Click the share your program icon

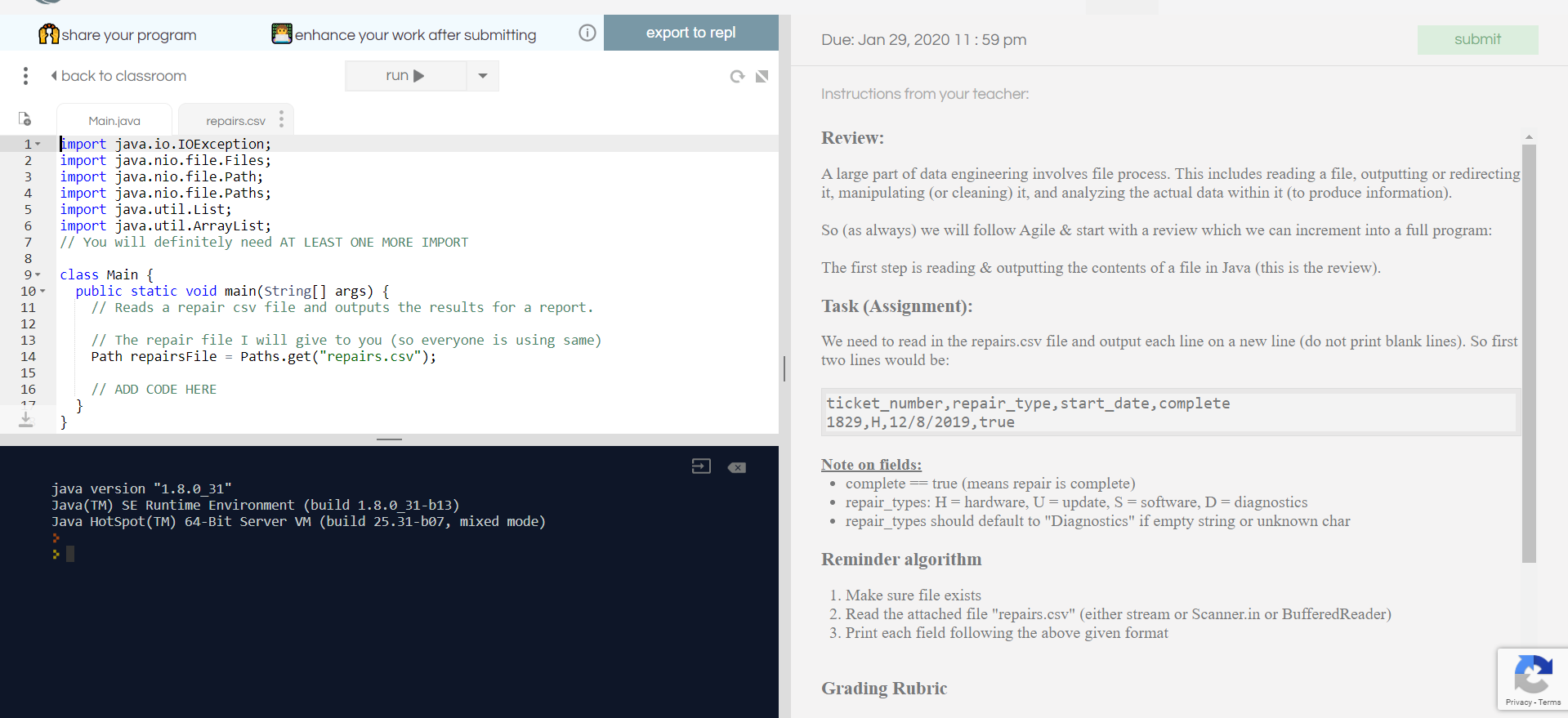[x=49, y=34]
